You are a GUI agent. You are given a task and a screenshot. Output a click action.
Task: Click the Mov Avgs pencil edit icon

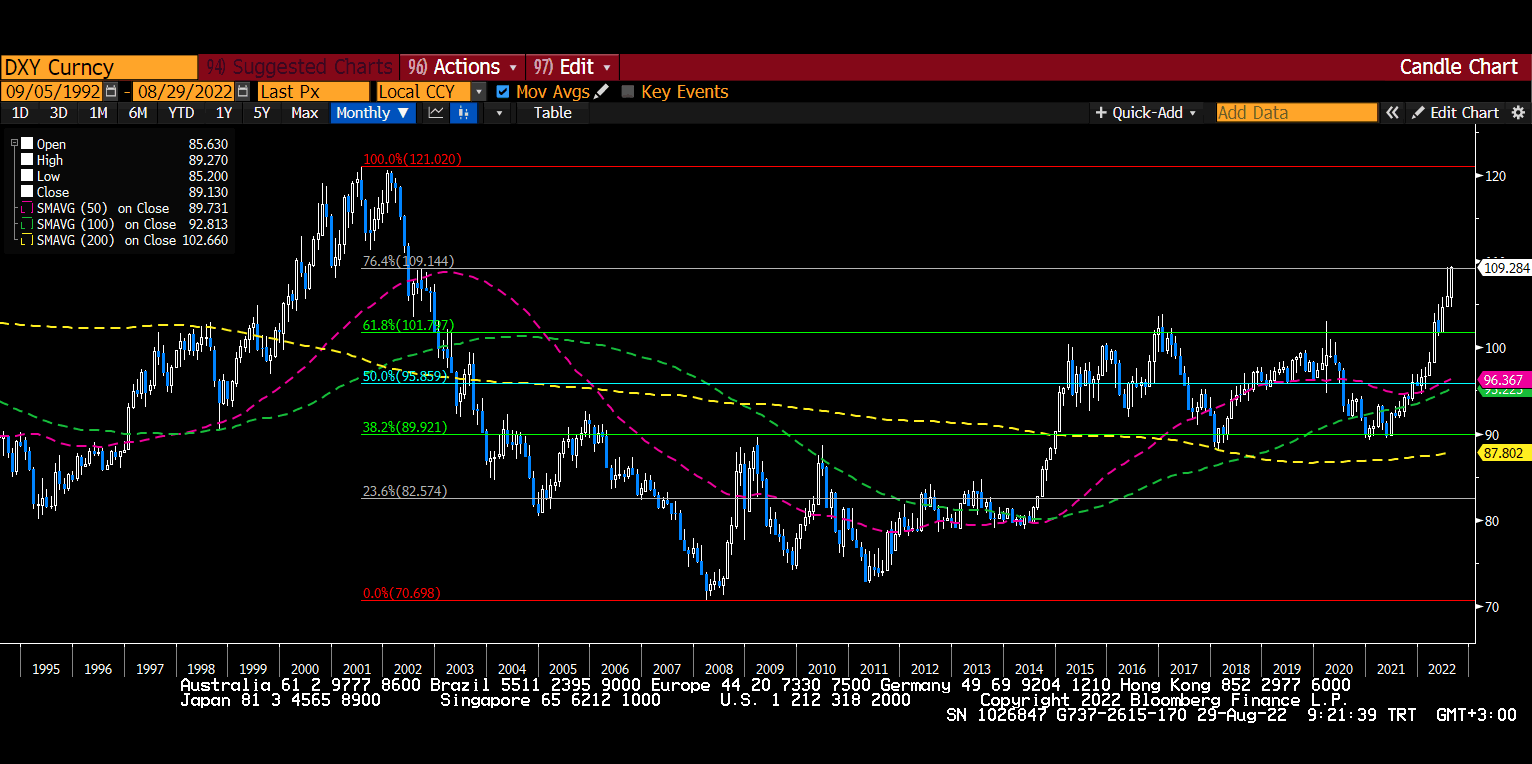(601, 91)
